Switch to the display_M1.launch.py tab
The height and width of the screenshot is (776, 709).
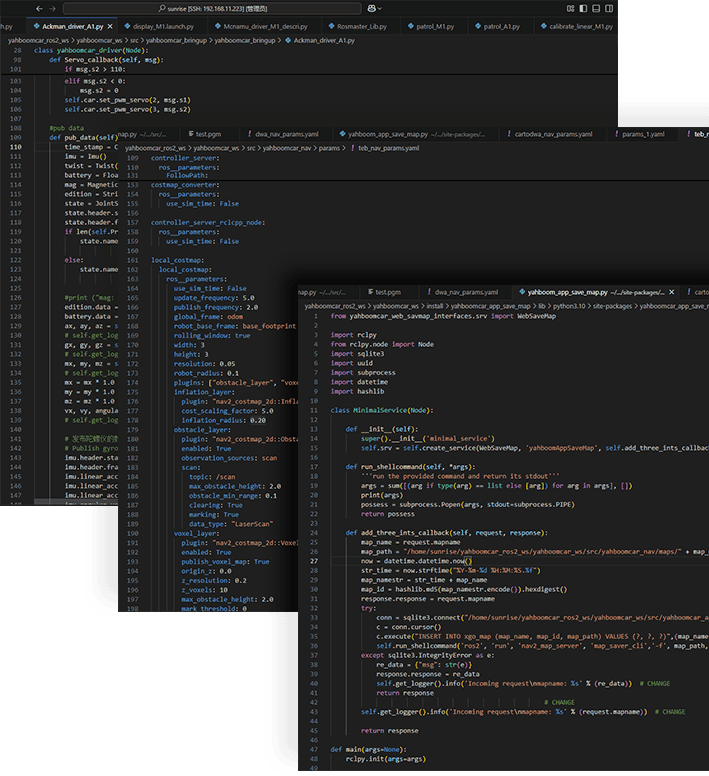click(x=160, y=25)
